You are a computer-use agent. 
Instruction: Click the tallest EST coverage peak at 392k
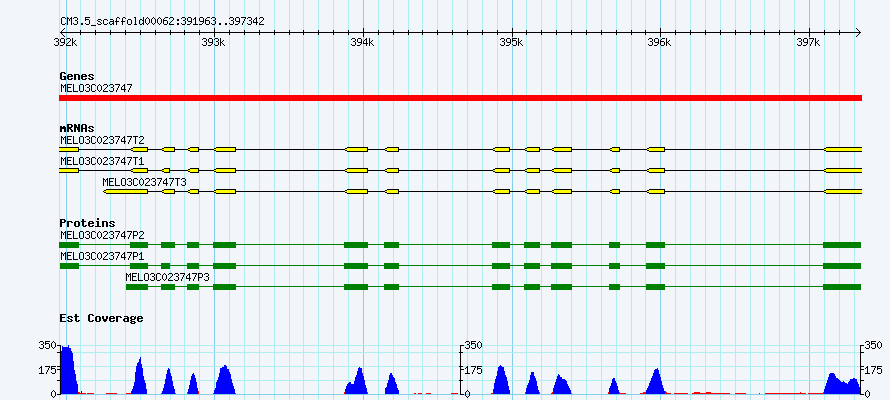(x=68, y=369)
